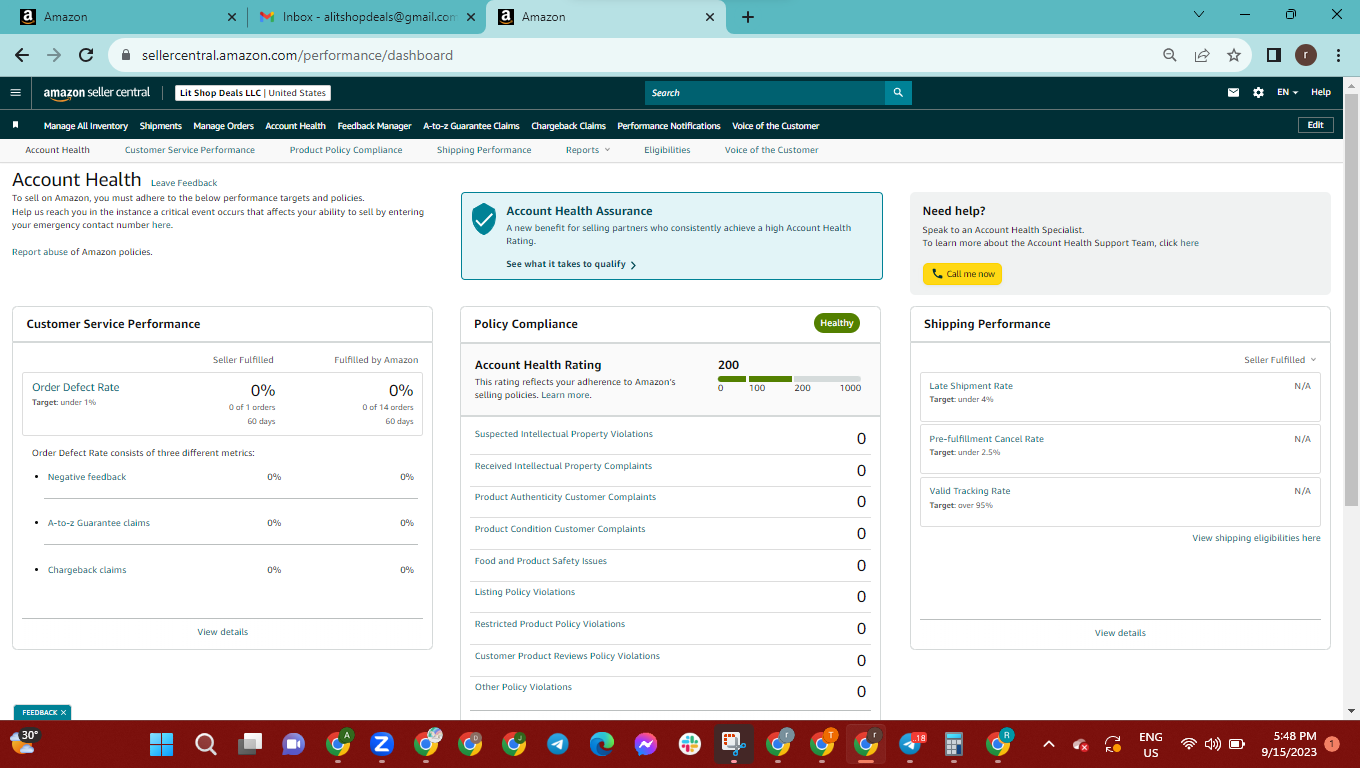Screen dimensions: 1360x768
Task: Open the Task View icon in taskbar
Action: (x=249, y=744)
